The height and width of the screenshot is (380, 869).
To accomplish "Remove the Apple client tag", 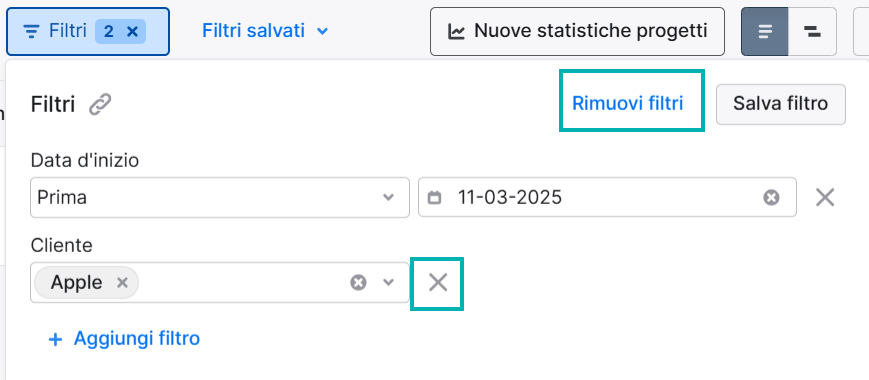I will tap(122, 283).
